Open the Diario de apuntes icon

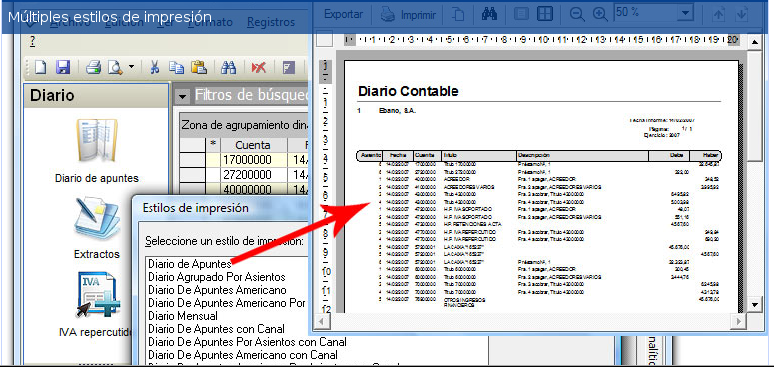(97, 140)
